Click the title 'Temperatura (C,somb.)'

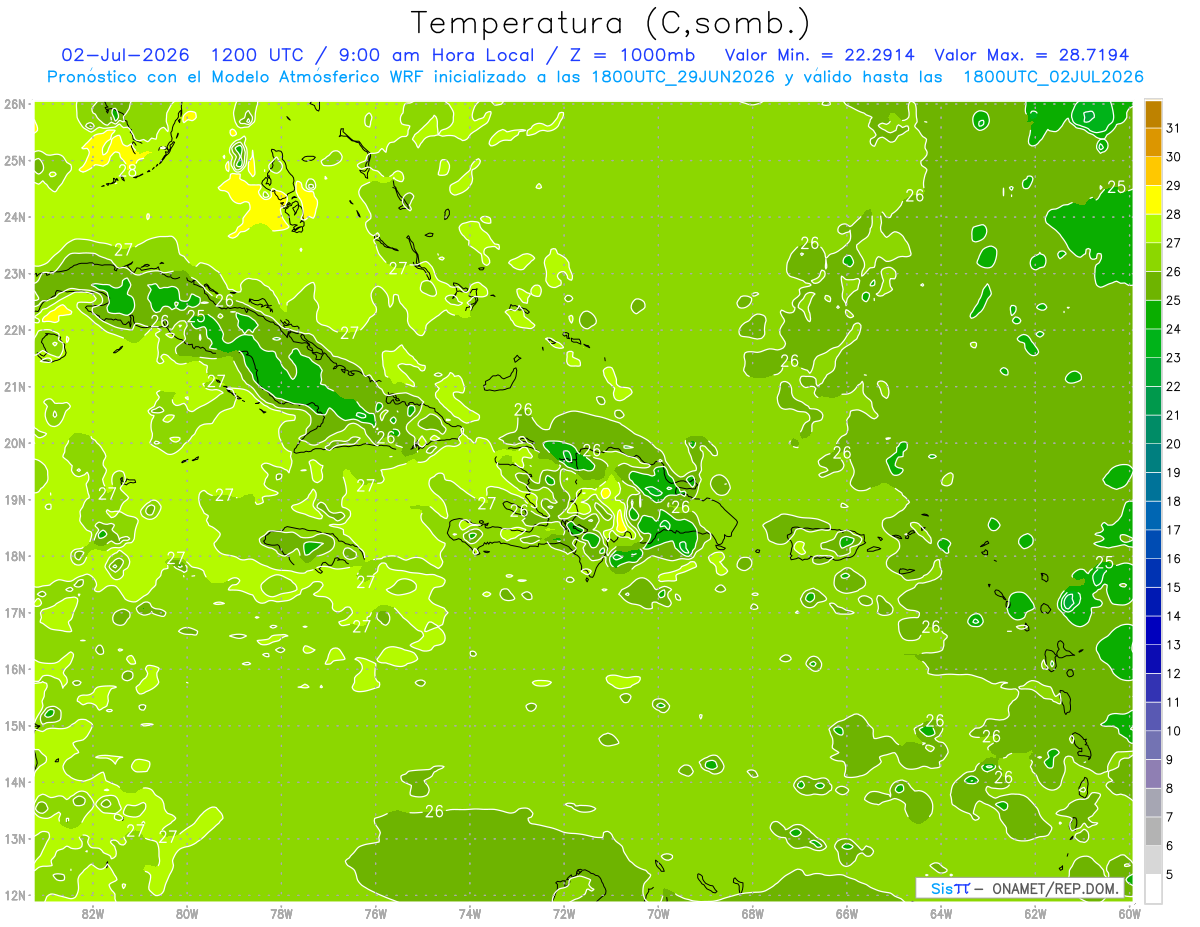tap(611, 23)
